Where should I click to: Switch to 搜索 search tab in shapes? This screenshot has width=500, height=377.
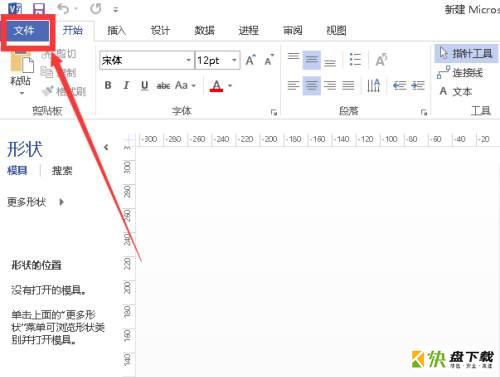click(62, 170)
